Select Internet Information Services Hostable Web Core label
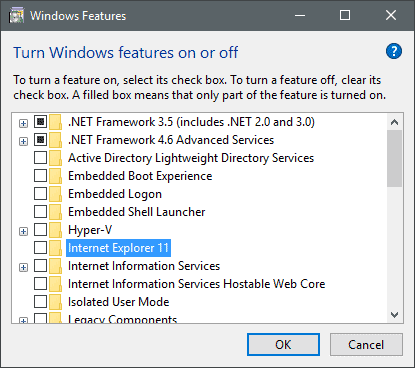This screenshot has height=368, width=415. pos(197,284)
